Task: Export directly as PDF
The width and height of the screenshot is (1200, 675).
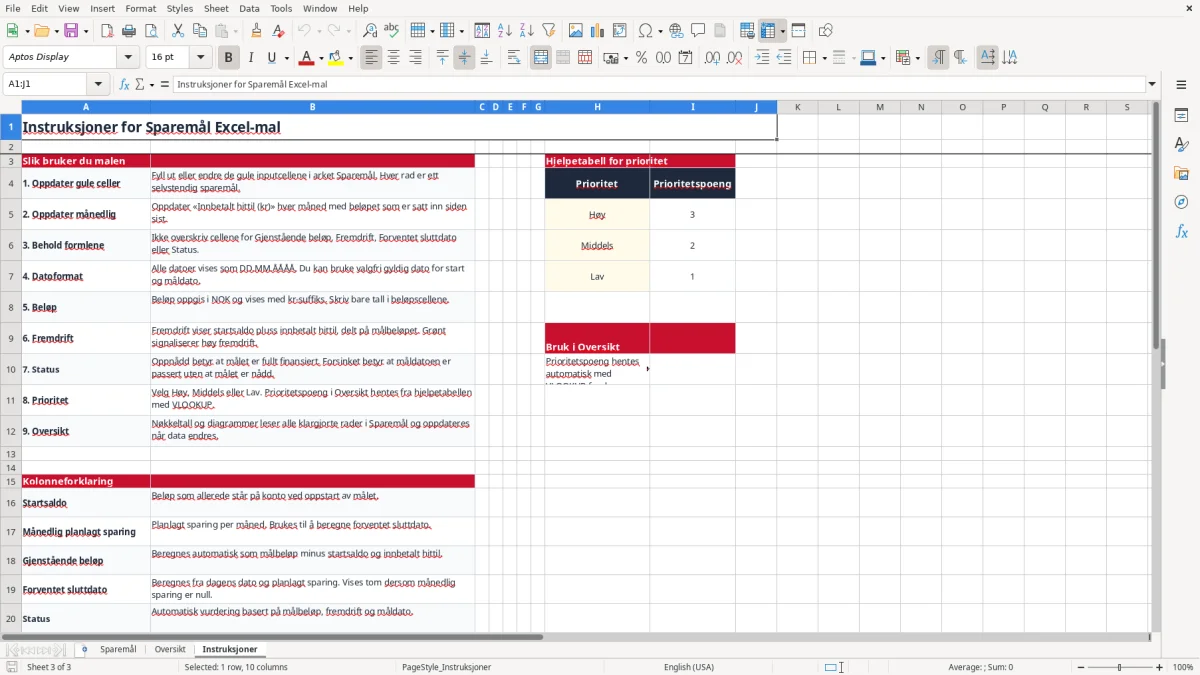Action: click(x=107, y=31)
